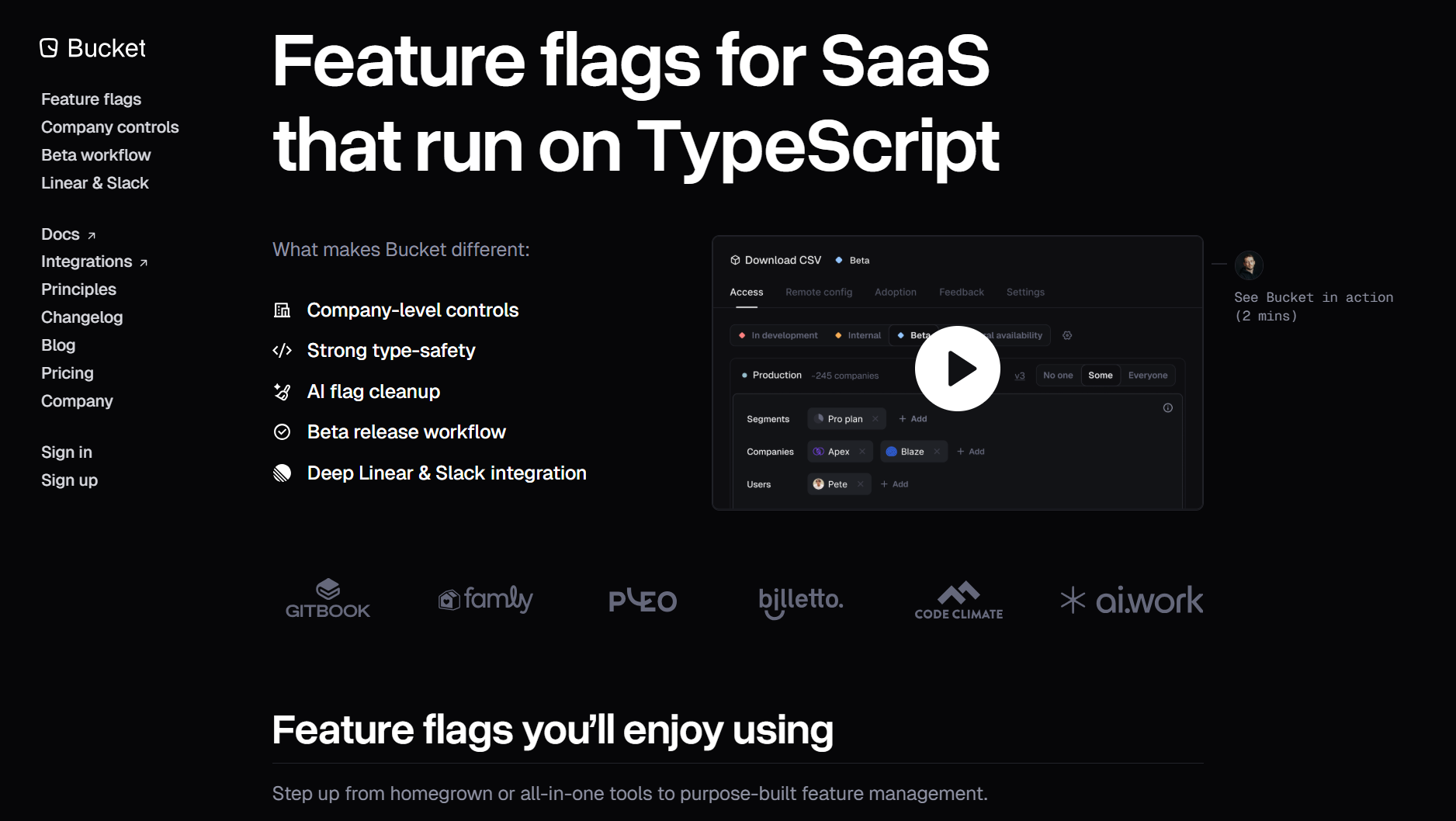Click the v3 version link
Image resolution: width=1456 pixels, height=821 pixels.
(x=1020, y=376)
